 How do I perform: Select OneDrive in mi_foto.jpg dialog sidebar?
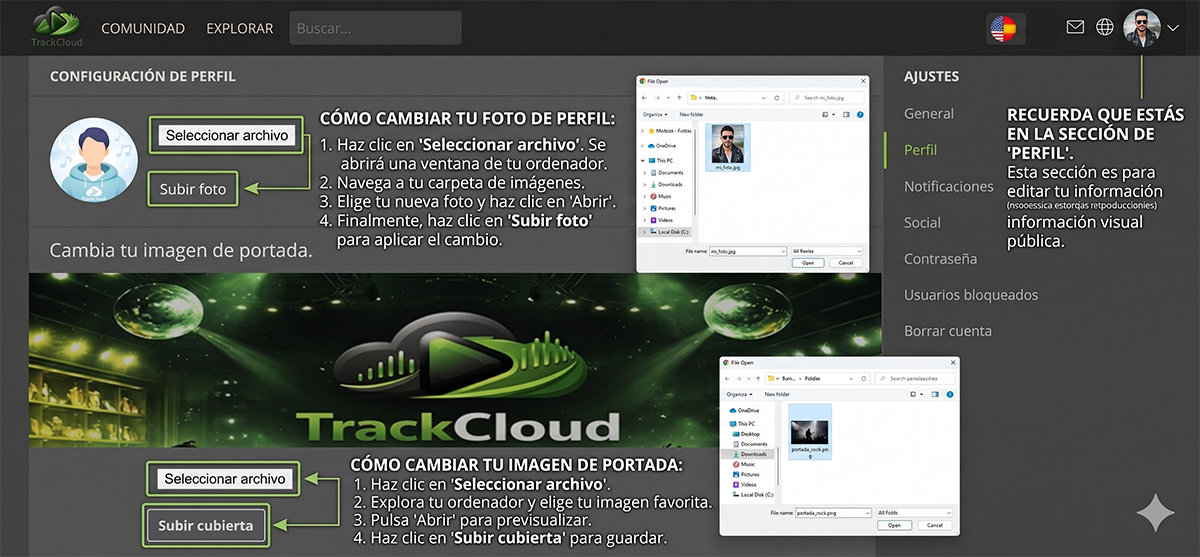pos(662,146)
